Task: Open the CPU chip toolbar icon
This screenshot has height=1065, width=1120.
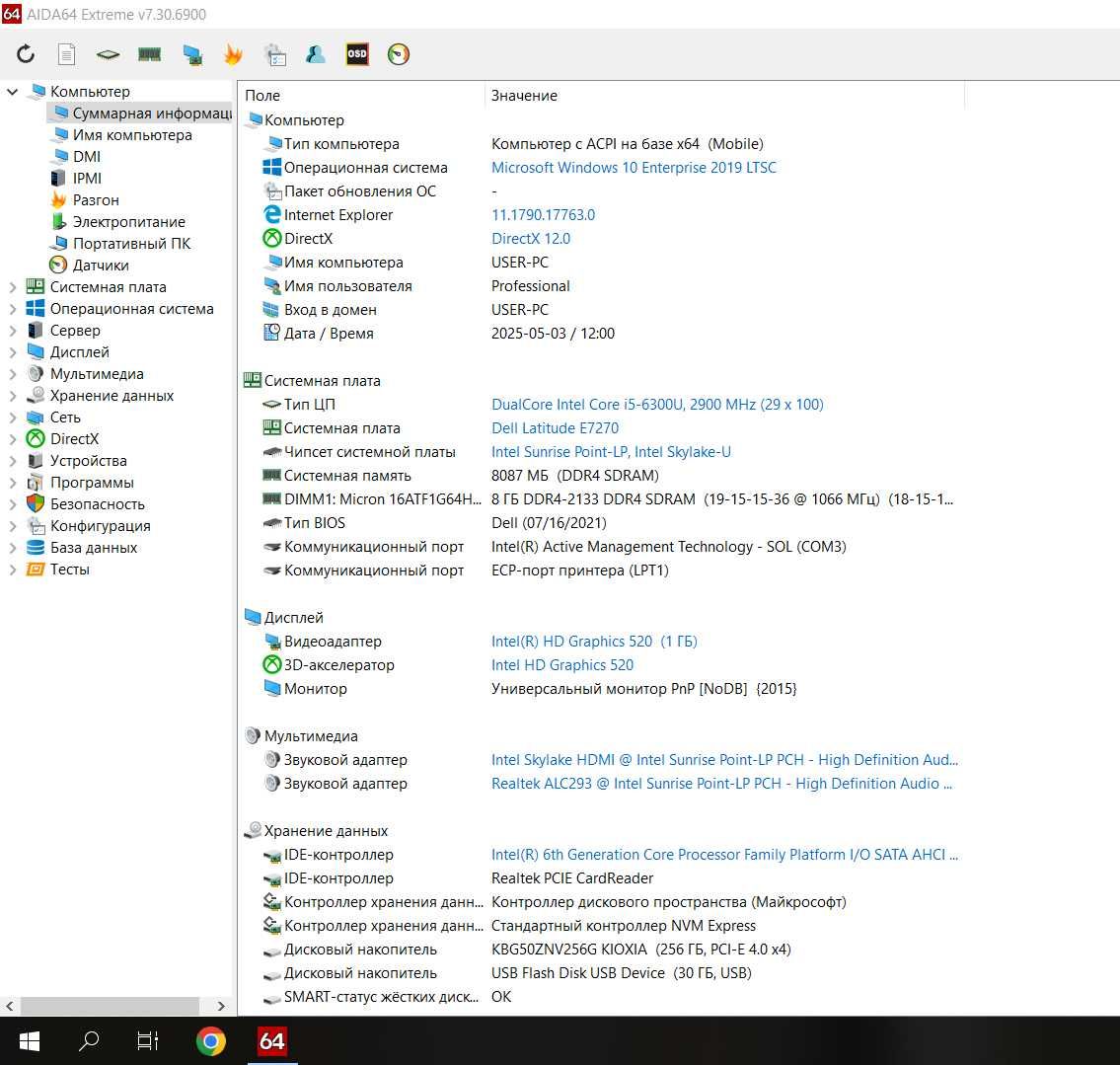Action: (108, 54)
